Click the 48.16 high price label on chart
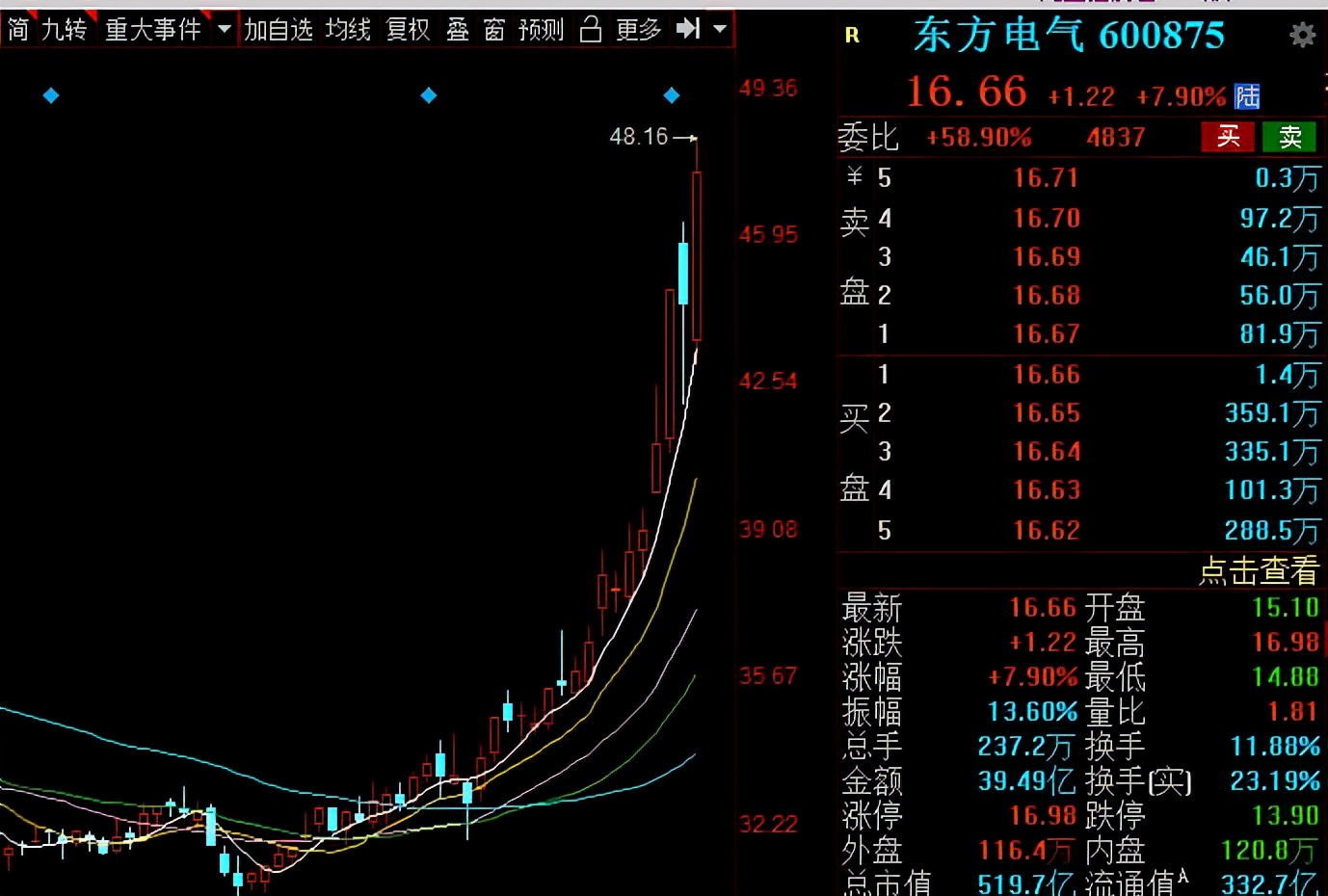This screenshot has height=896, width=1328. [638, 137]
